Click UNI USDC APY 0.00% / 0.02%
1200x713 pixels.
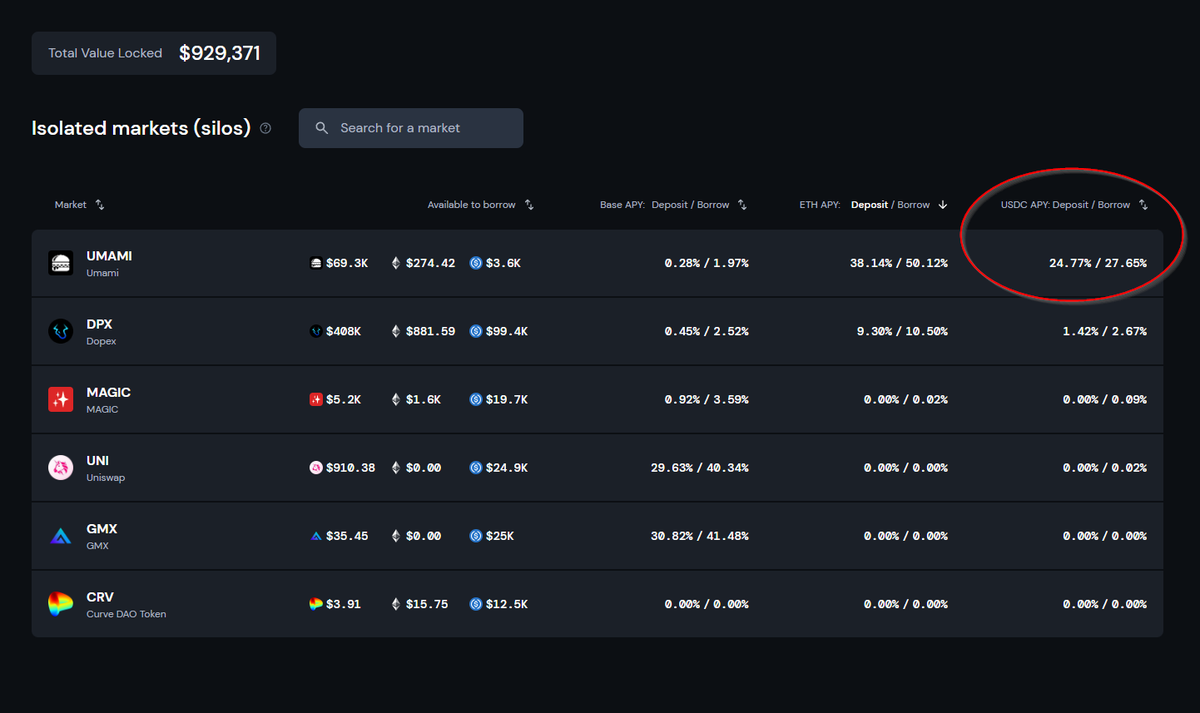(1105, 467)
